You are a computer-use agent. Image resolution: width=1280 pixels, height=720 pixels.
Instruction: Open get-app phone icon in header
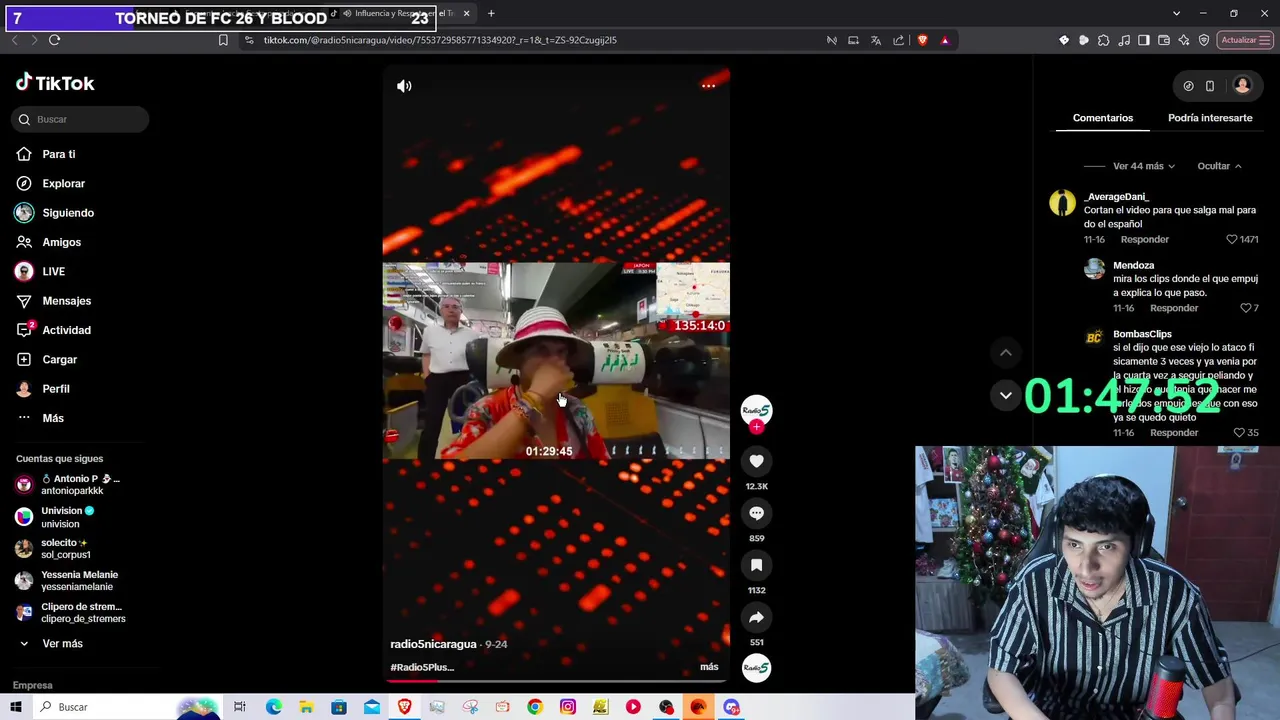[x=1210, y=86]
